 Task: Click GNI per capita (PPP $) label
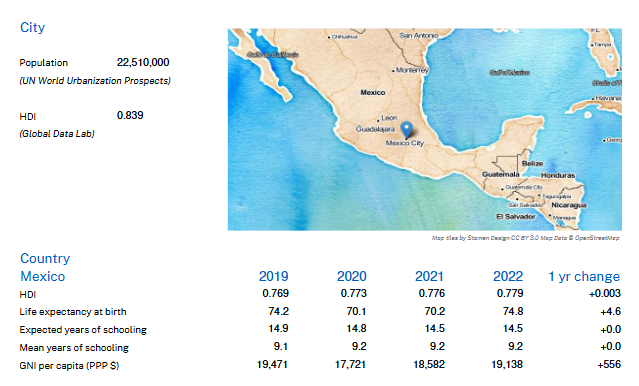[69, 366]
